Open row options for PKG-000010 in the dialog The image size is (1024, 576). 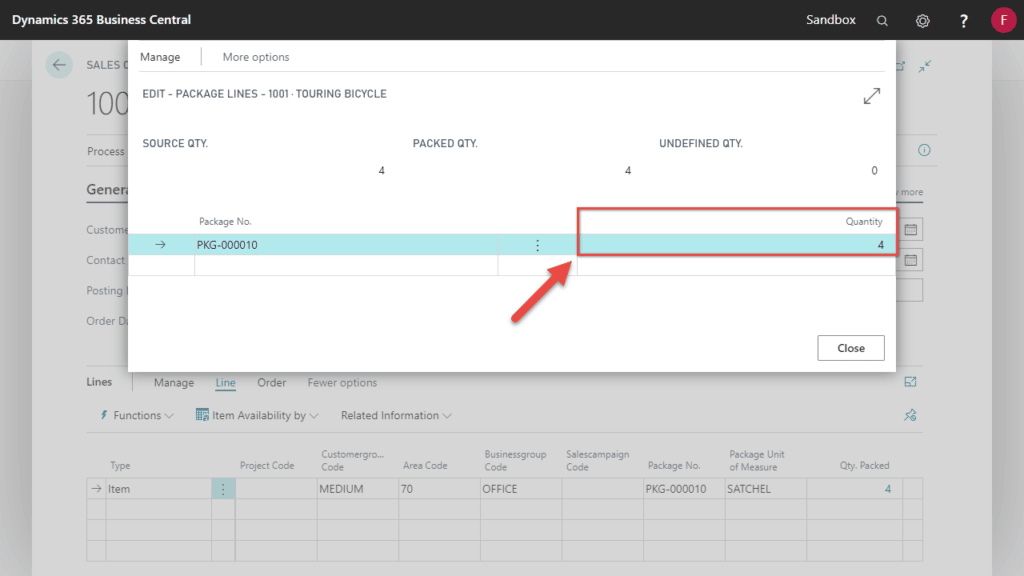[x=537, y=245]
